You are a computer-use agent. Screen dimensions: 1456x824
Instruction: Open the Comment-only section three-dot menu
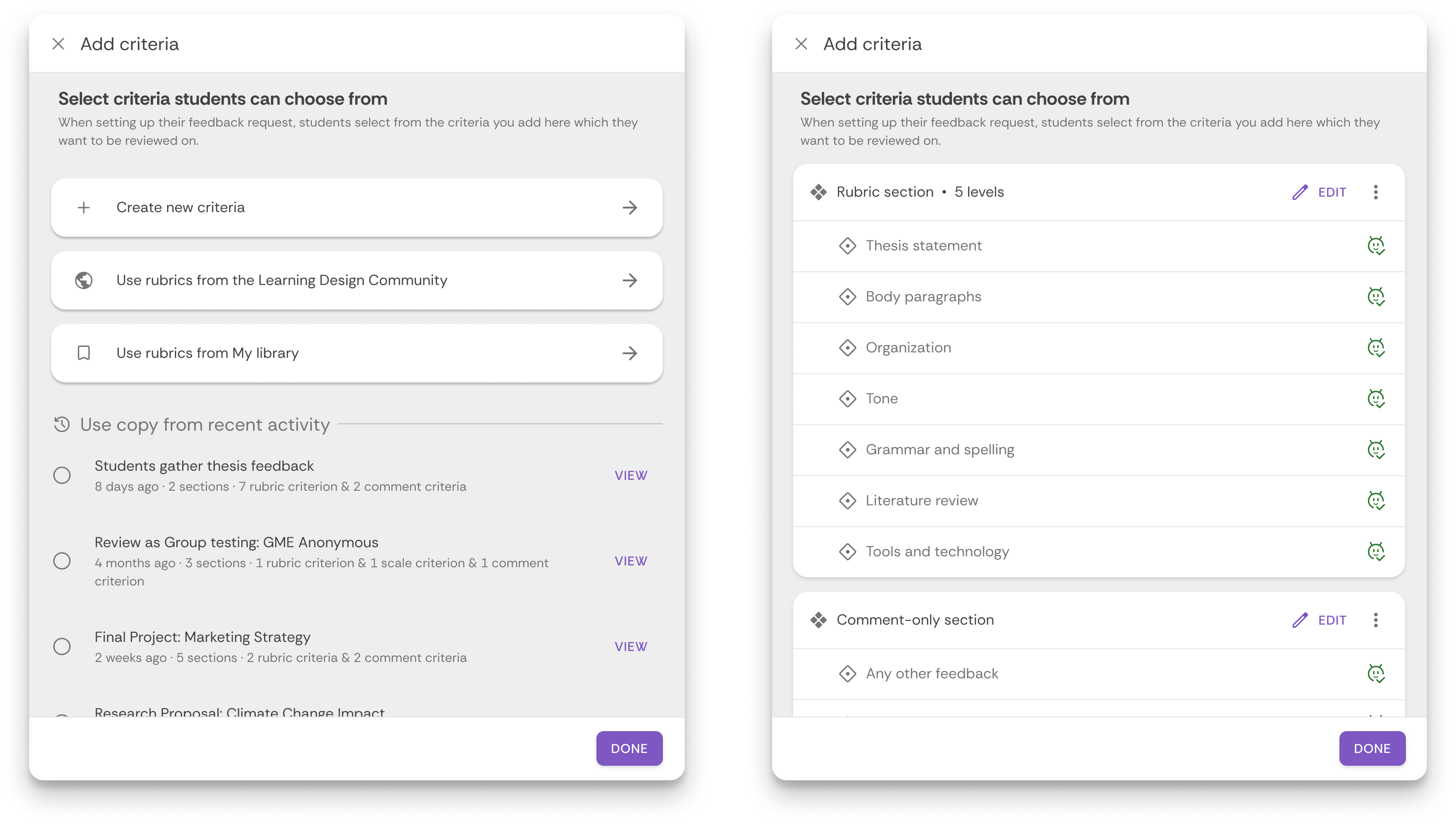coord(1376,620)
